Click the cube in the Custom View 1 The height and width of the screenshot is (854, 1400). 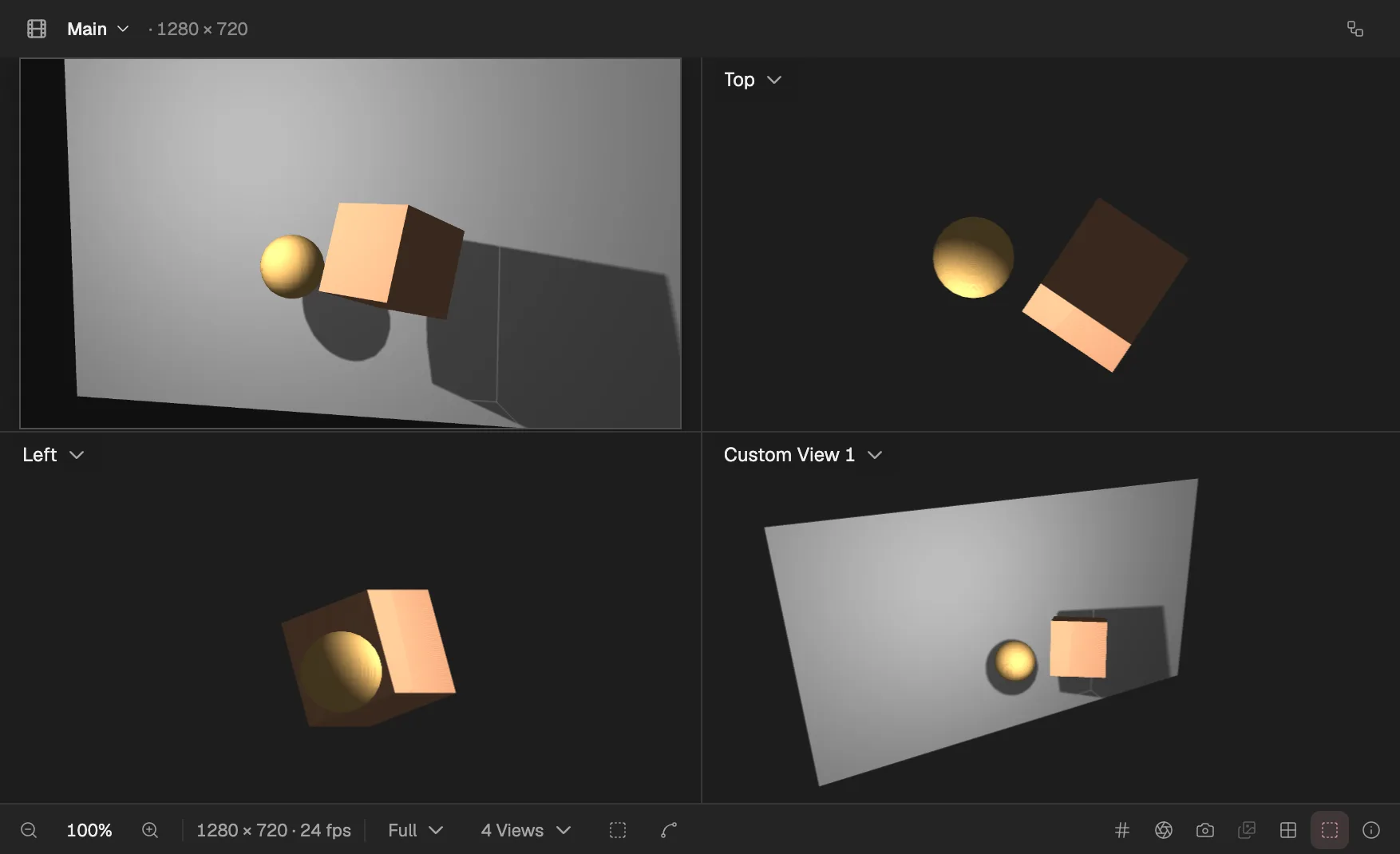(x=1078, y=648)
